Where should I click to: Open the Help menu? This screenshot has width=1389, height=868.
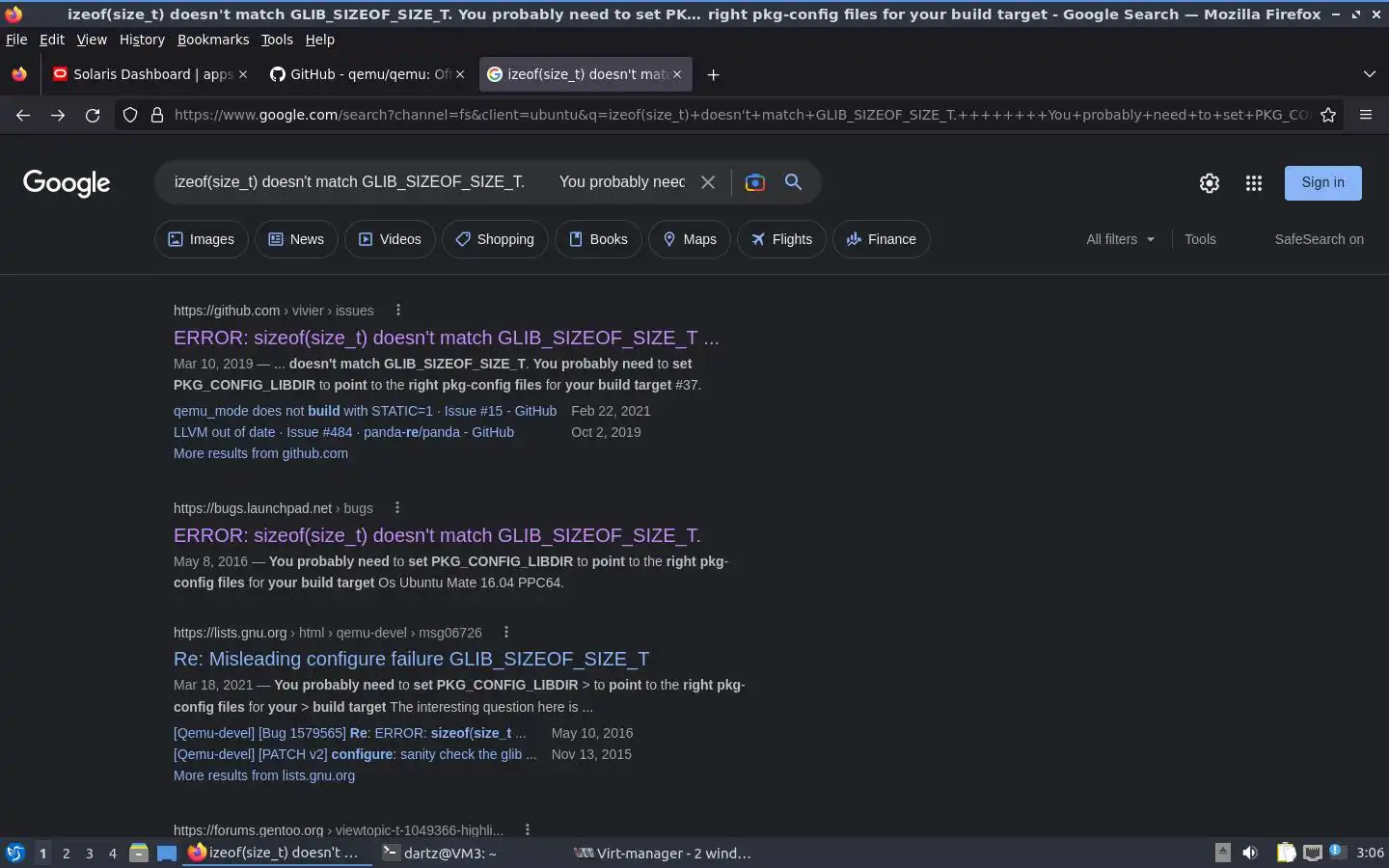coord(319,40)
